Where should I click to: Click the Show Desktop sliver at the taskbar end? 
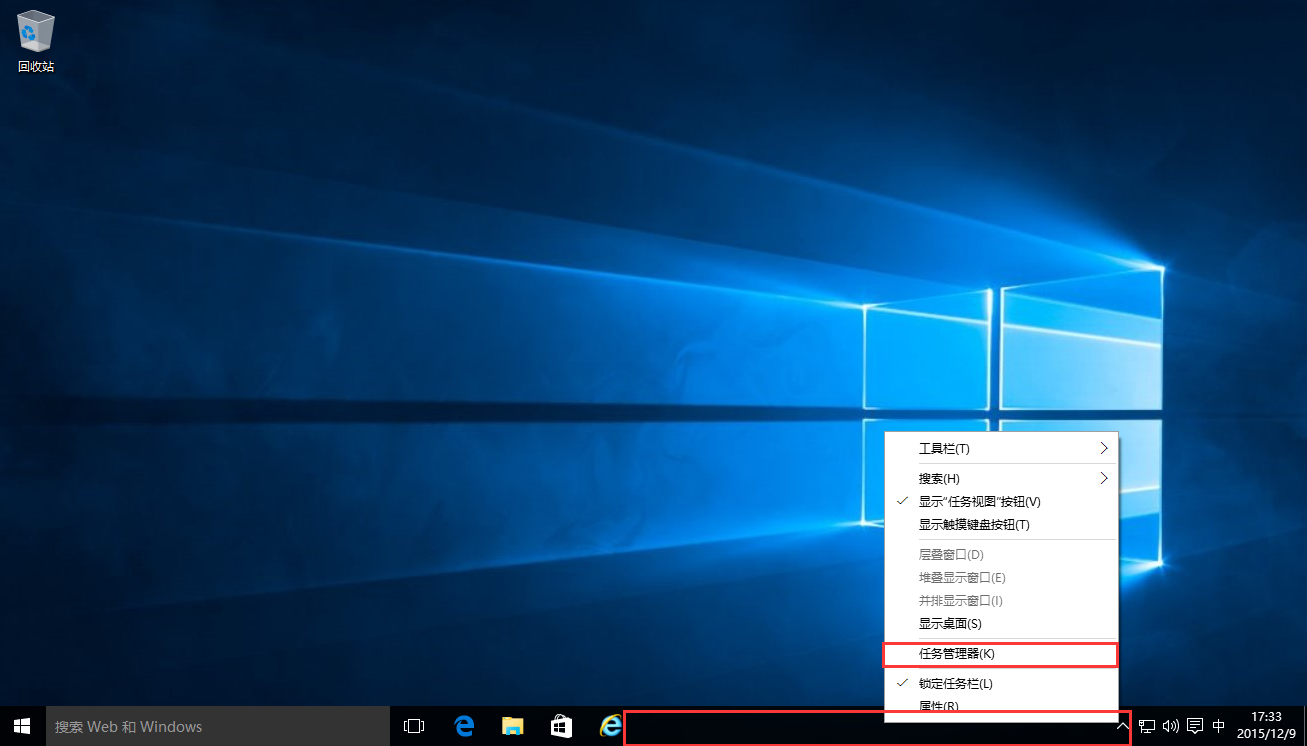click(1303, 726)
